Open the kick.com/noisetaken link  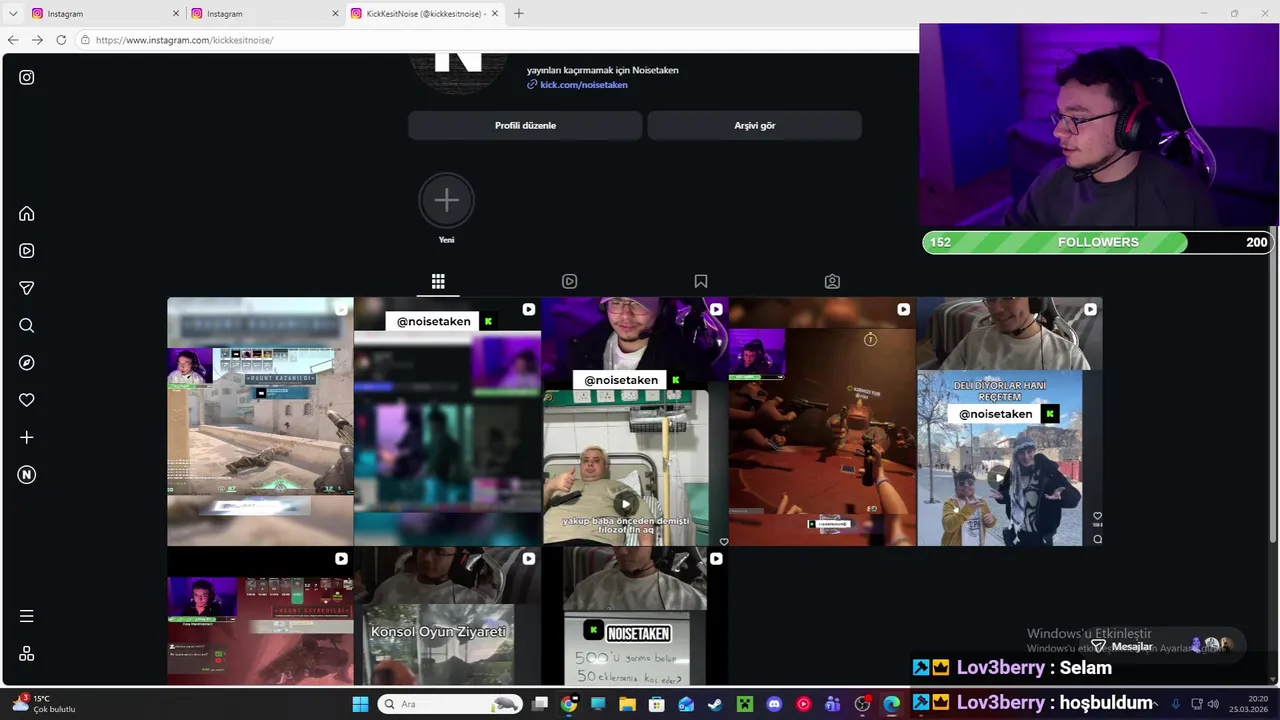584,85
